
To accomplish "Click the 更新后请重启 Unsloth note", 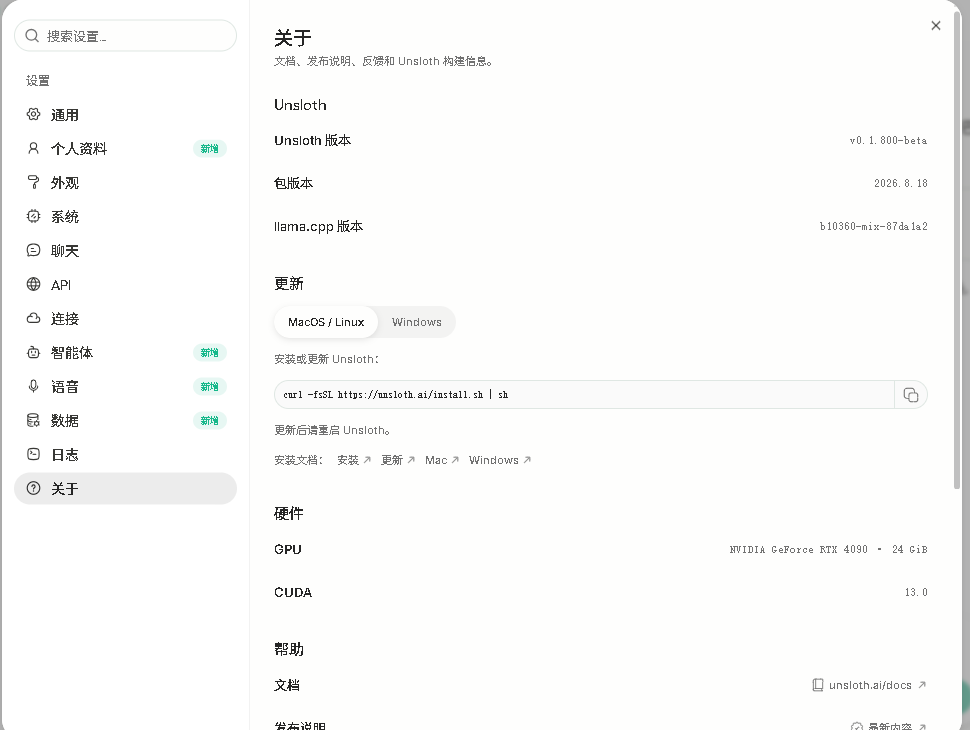I will click(x=332, y=430).
